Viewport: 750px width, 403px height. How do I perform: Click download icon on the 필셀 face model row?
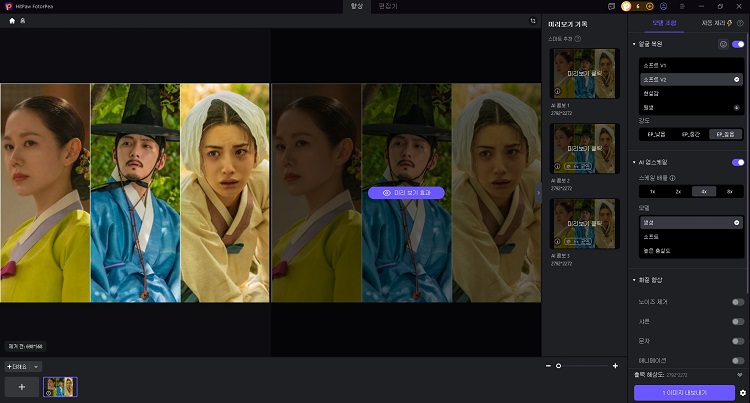(737, 108)
